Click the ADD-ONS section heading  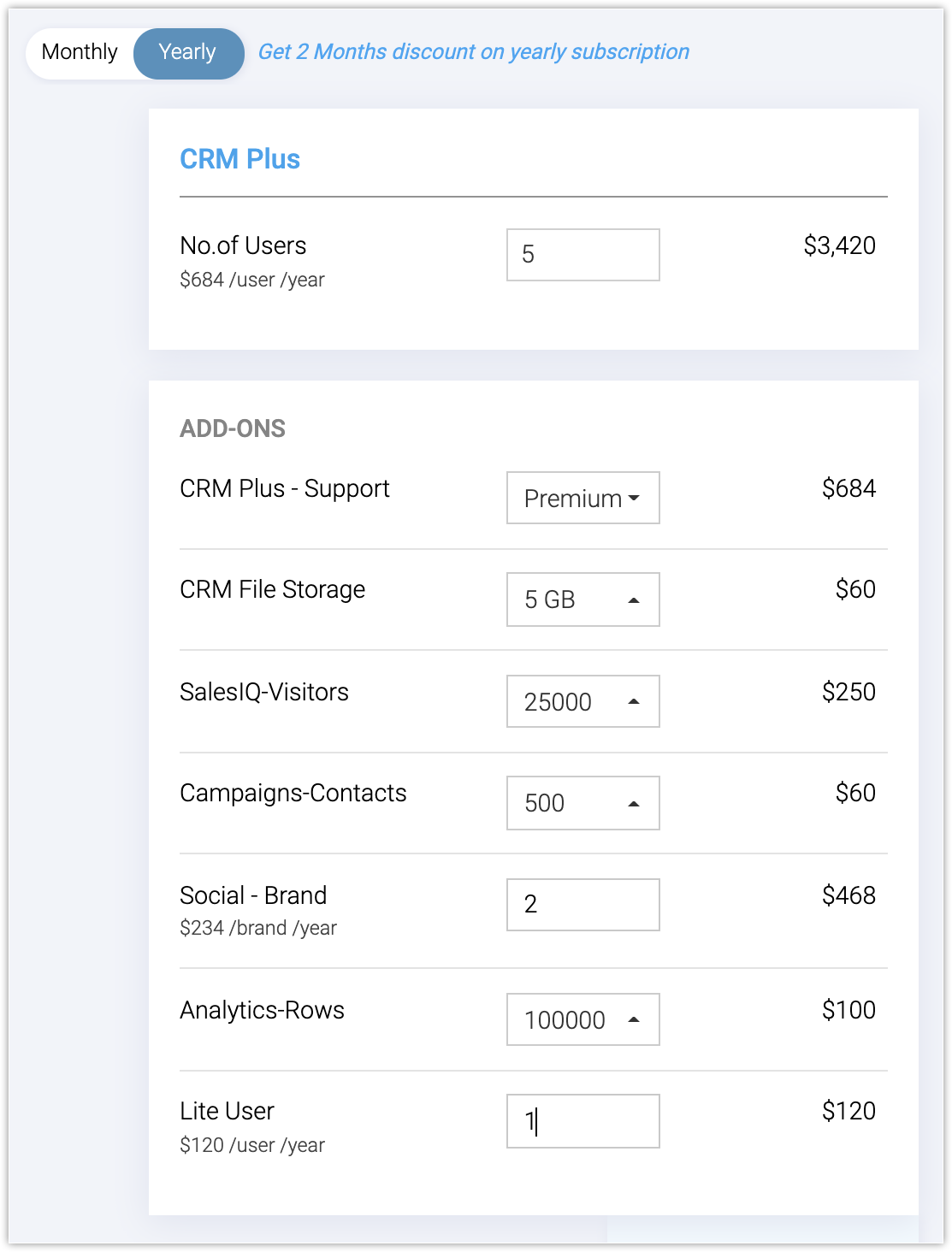tap(233, 428)
